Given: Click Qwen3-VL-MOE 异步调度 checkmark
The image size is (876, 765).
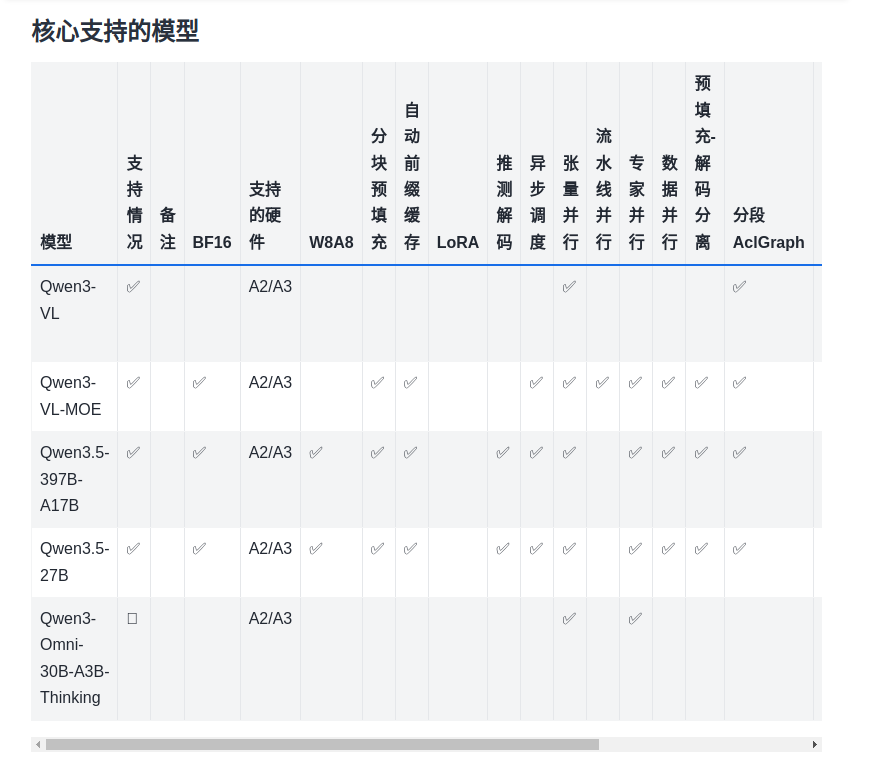Looking at the screenshot, I should point(536,383).
